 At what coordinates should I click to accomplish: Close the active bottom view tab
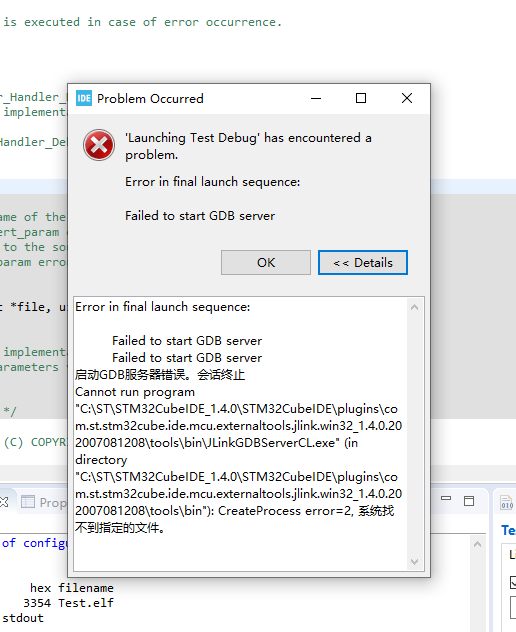(x=4, y=502)
